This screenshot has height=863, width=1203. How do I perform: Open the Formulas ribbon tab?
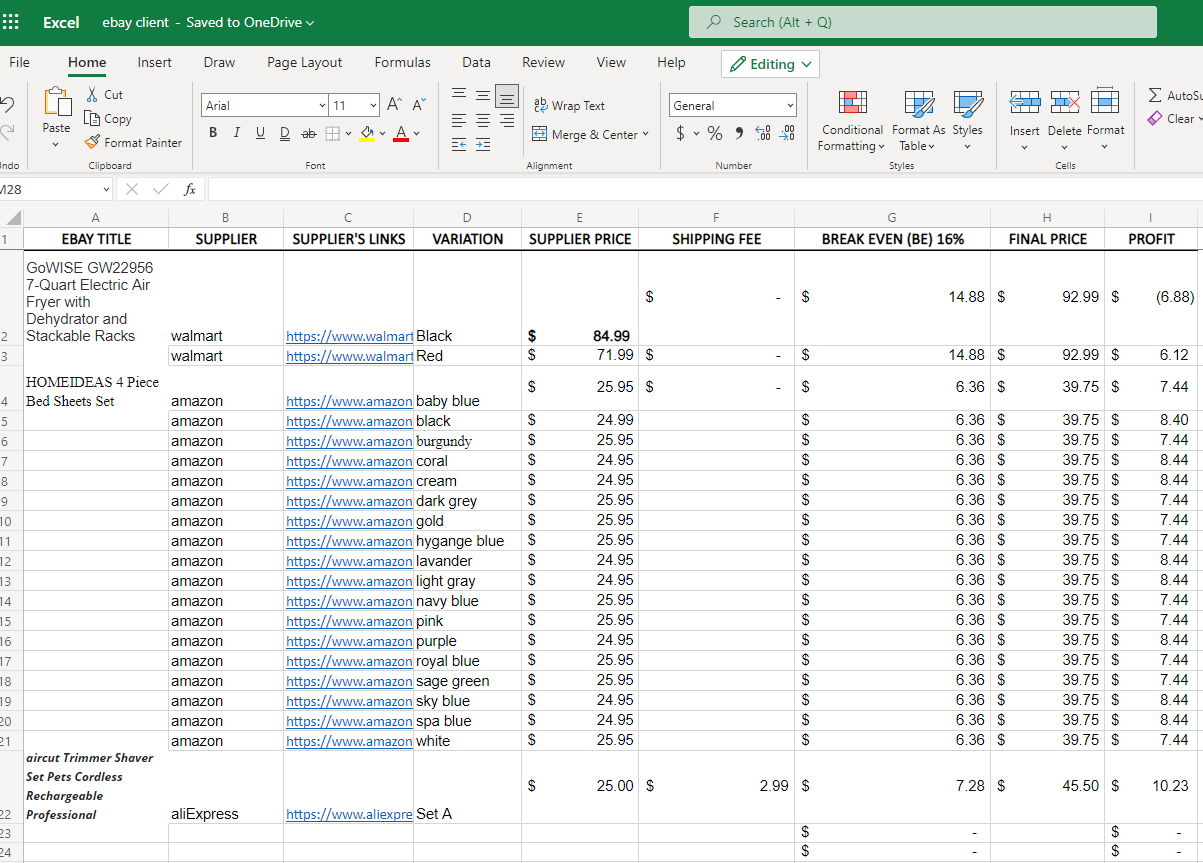[x=402, y=62]
